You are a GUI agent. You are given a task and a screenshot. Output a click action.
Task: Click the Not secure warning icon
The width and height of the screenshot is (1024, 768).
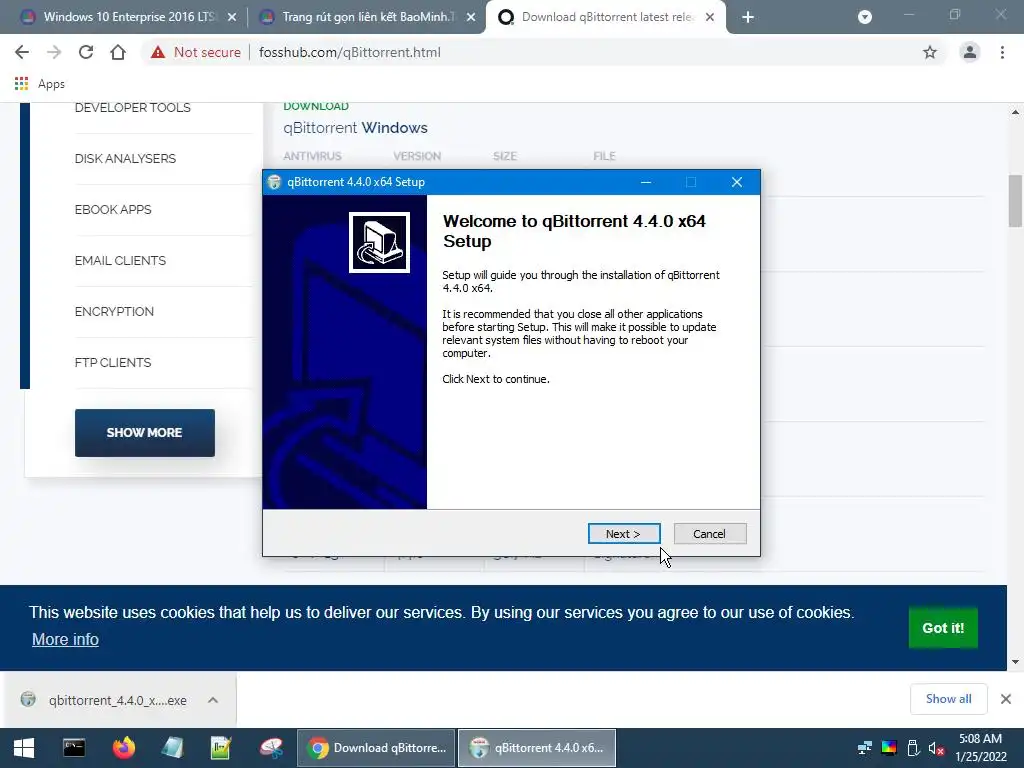pyautogui.click(x=158, y=52)
